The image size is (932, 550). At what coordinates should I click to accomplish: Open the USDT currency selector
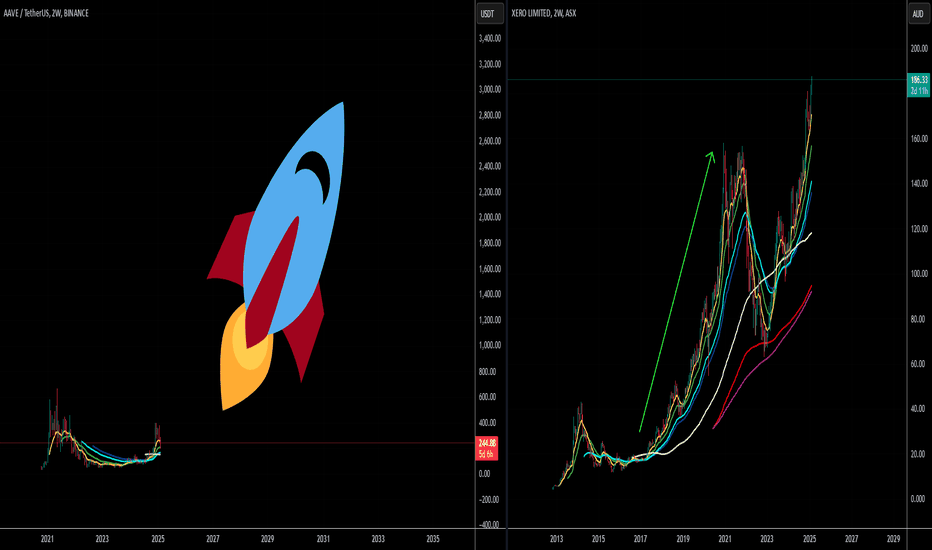(x=488, y=14)
